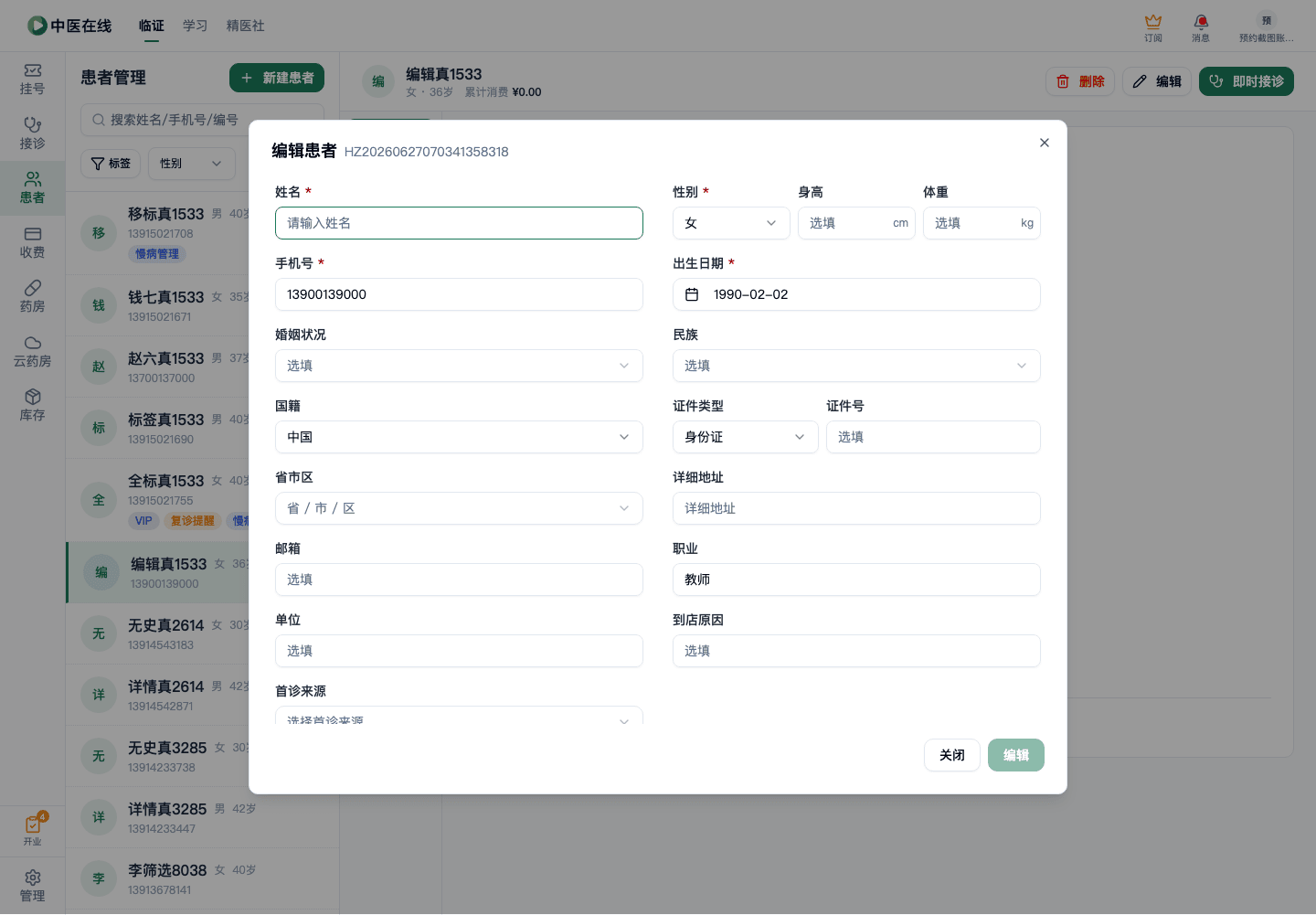The width and height of the screenshot is (1316, 915).
Task: Click the 标签 filter funnel button
Action: (111, 164)
